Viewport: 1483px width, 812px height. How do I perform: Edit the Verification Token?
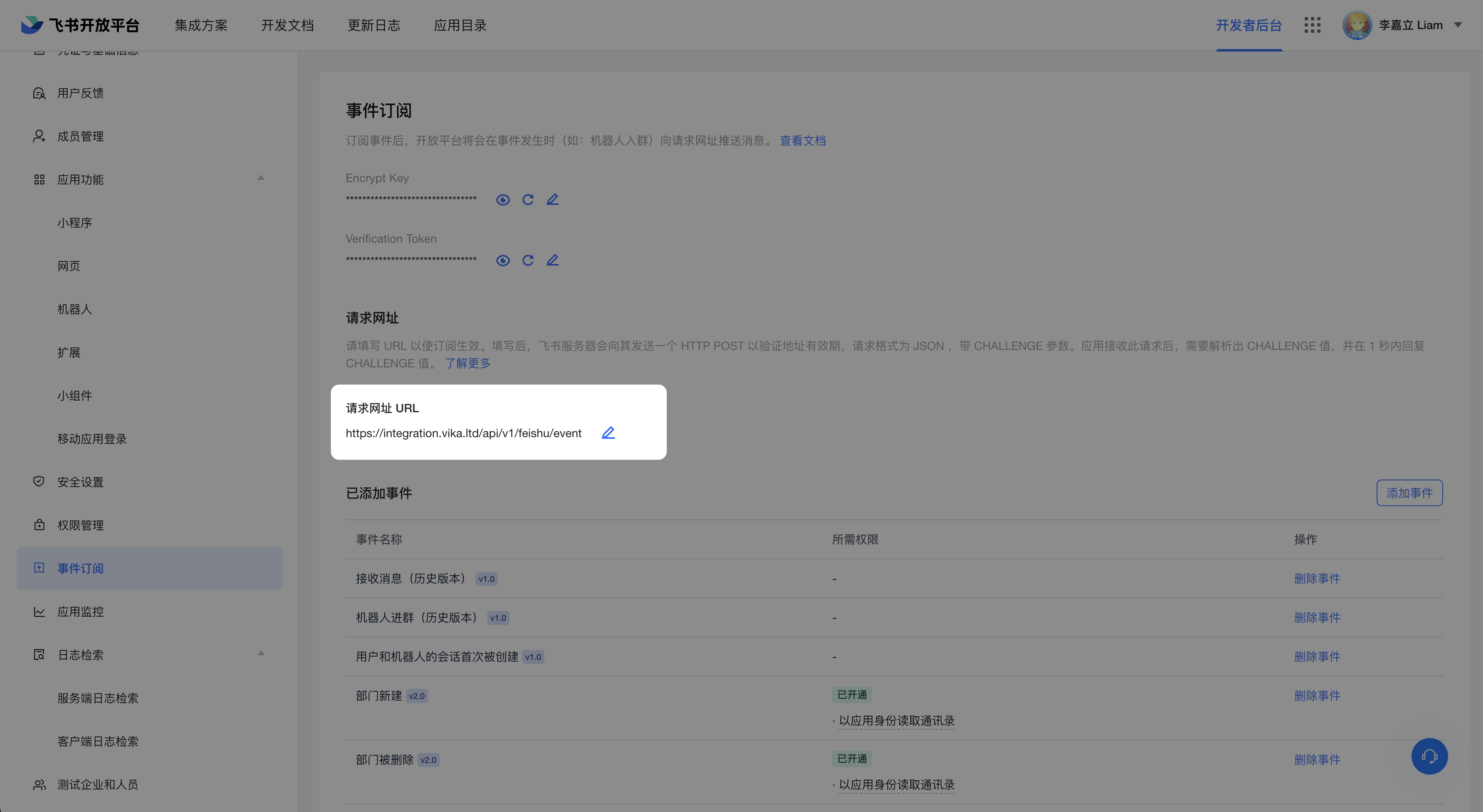pos(552,260)
